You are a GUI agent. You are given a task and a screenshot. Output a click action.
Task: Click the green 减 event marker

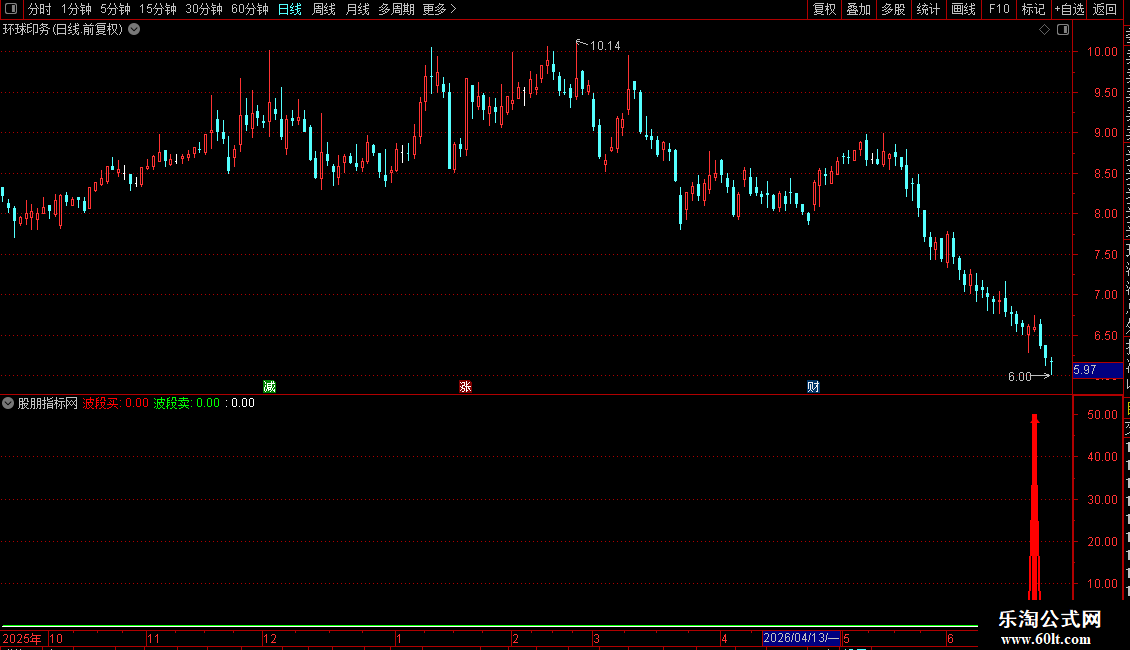pyautogui.click(x=270, y=387)
